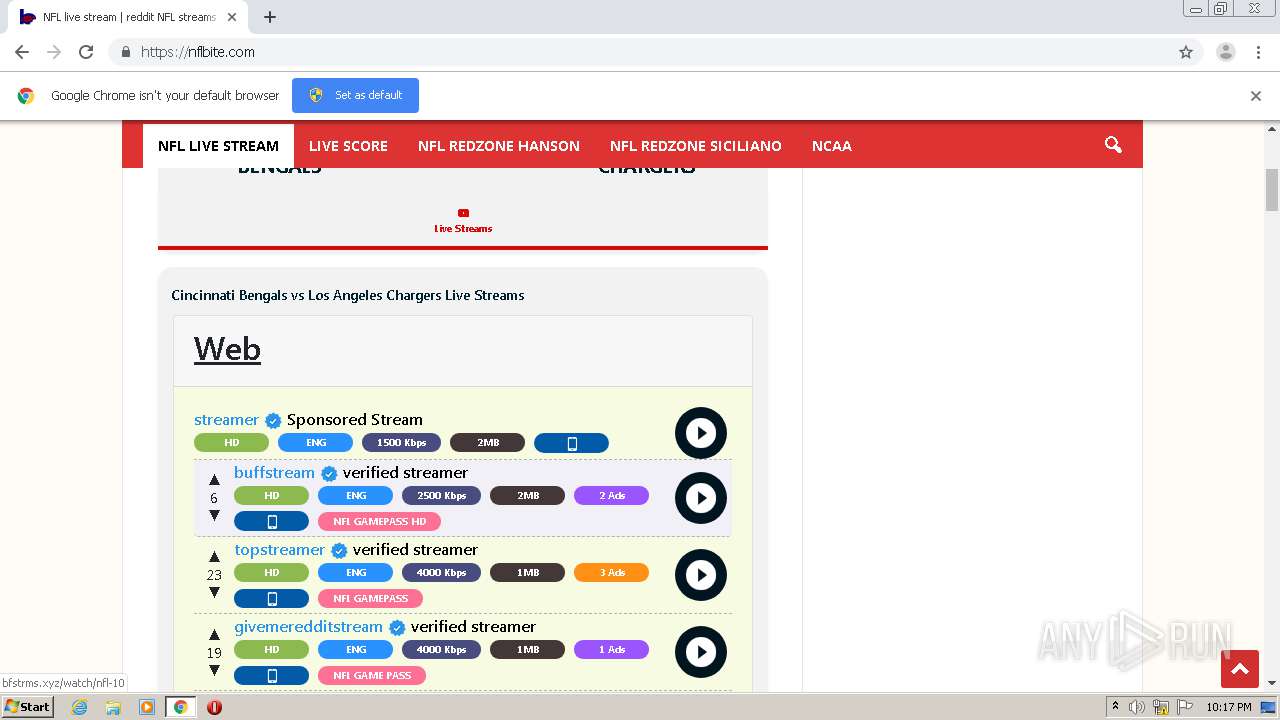
Task: Open NFL REDZONE SICILIANO page
Action: 696,146
